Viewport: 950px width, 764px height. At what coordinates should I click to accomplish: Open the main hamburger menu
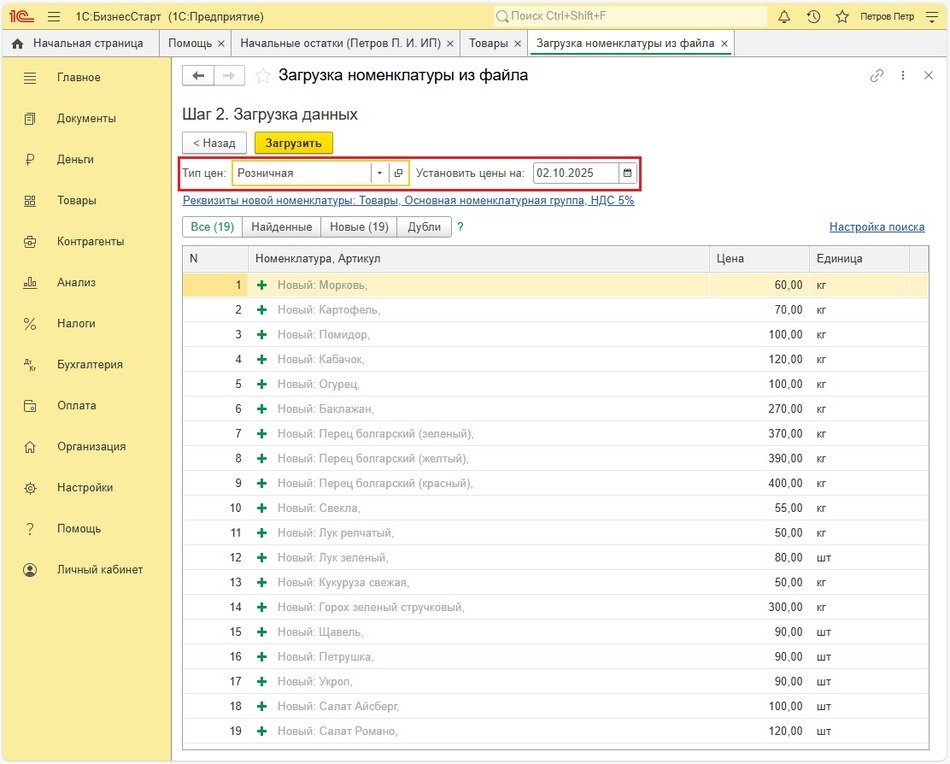[x=54, y=17]
